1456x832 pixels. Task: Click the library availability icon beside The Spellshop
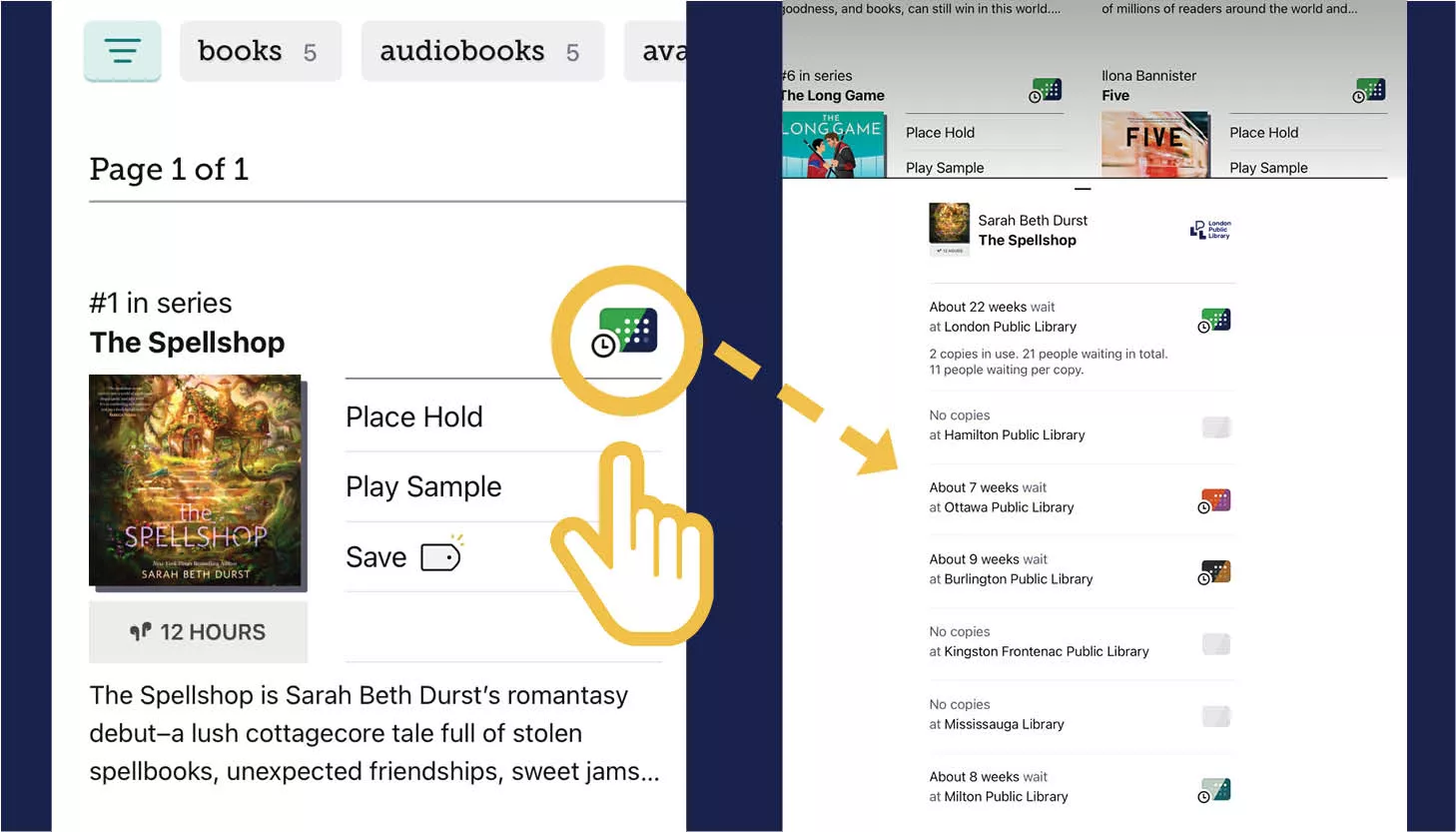tap(625, 333)
